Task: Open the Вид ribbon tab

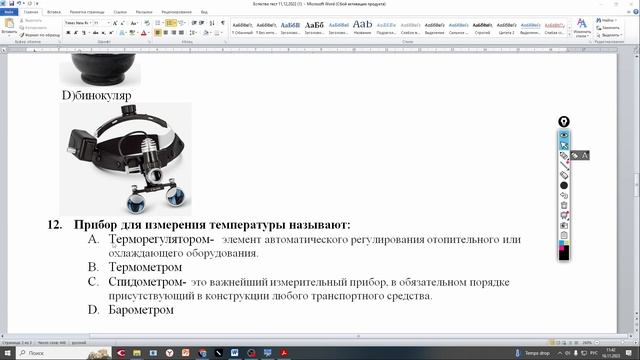Action: [204, 12]
